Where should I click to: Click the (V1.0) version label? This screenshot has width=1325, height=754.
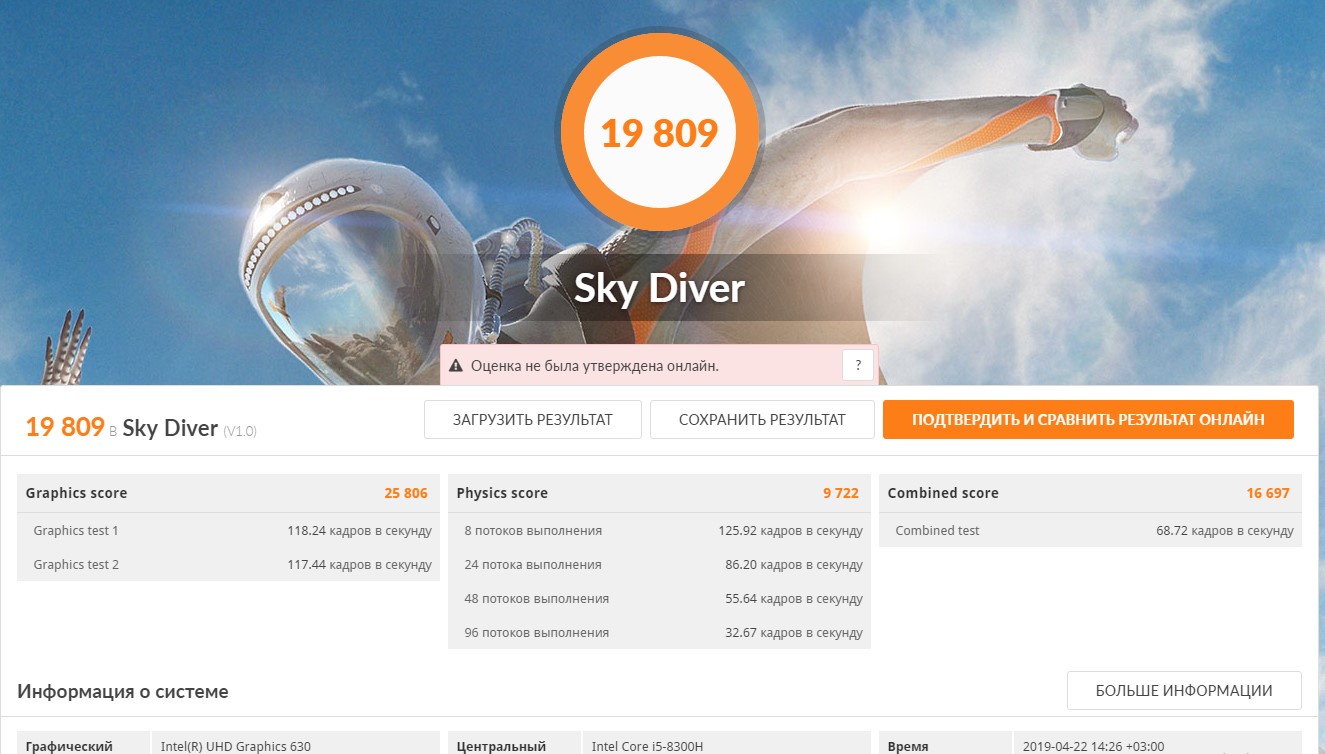(x=240, y=431)
